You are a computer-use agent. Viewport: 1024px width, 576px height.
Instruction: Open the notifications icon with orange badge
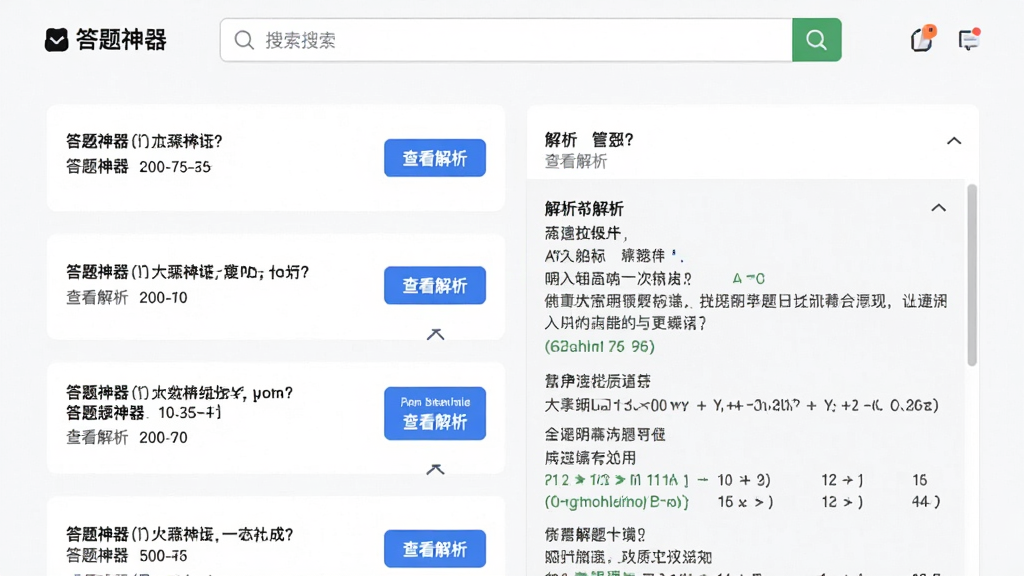[x=923, y=39]
